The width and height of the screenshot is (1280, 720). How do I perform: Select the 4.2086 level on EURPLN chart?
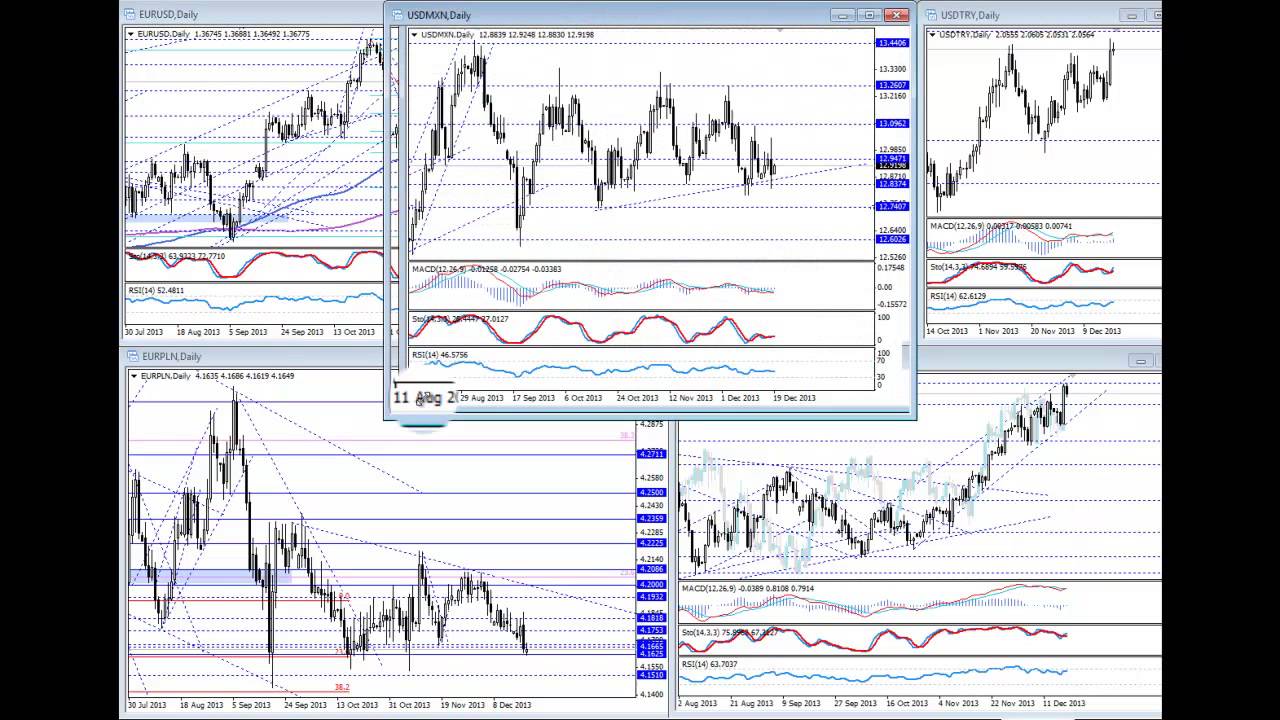tap(651, 569)
